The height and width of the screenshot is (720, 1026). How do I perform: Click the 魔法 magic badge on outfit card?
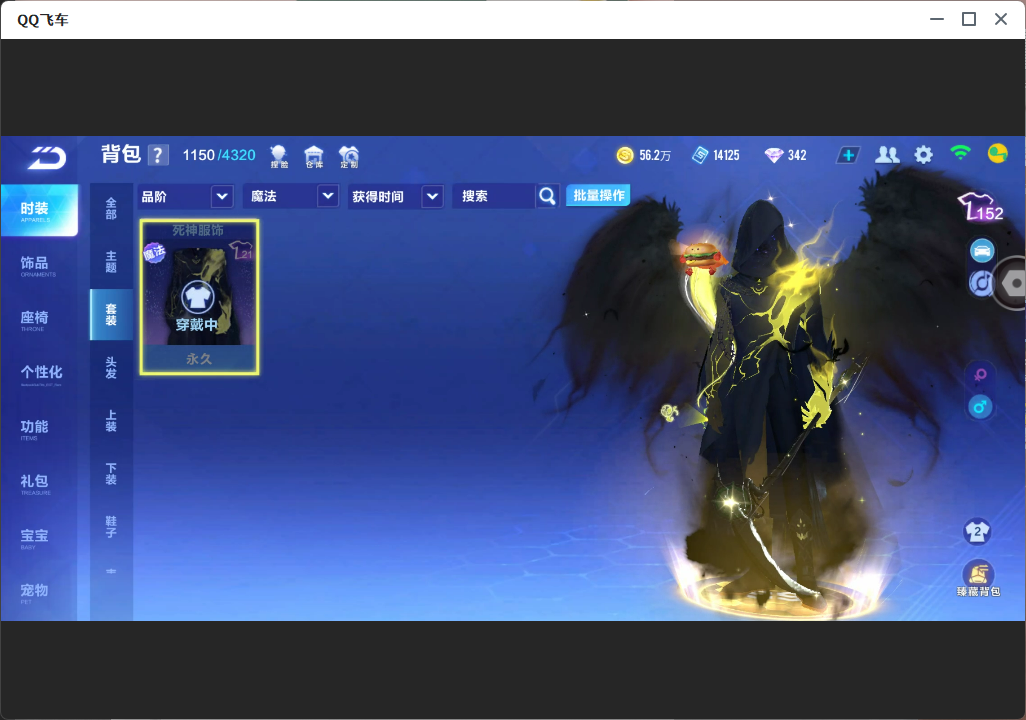tap(154, 252)
